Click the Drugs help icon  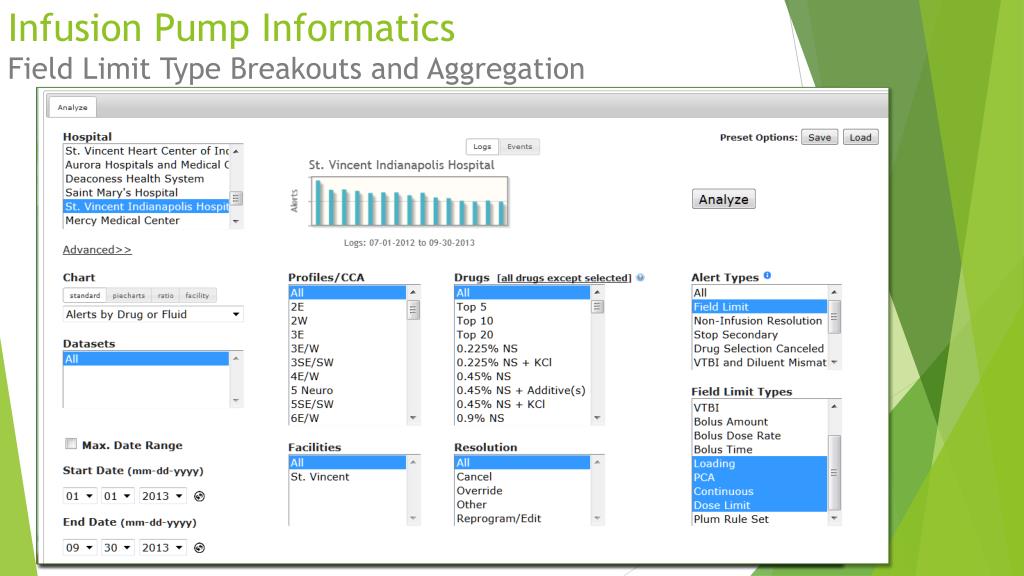pos(640,277)
